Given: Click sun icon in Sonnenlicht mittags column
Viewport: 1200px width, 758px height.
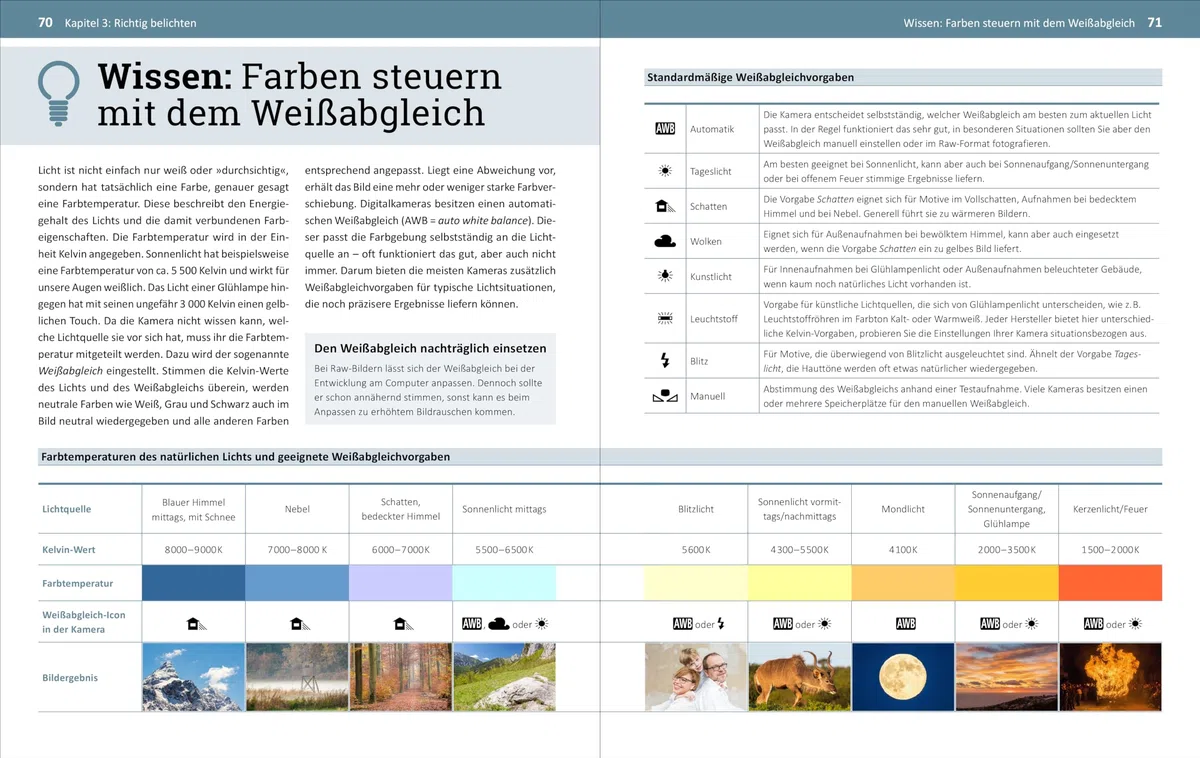Looking at the screenshot, I should [543, 624].
